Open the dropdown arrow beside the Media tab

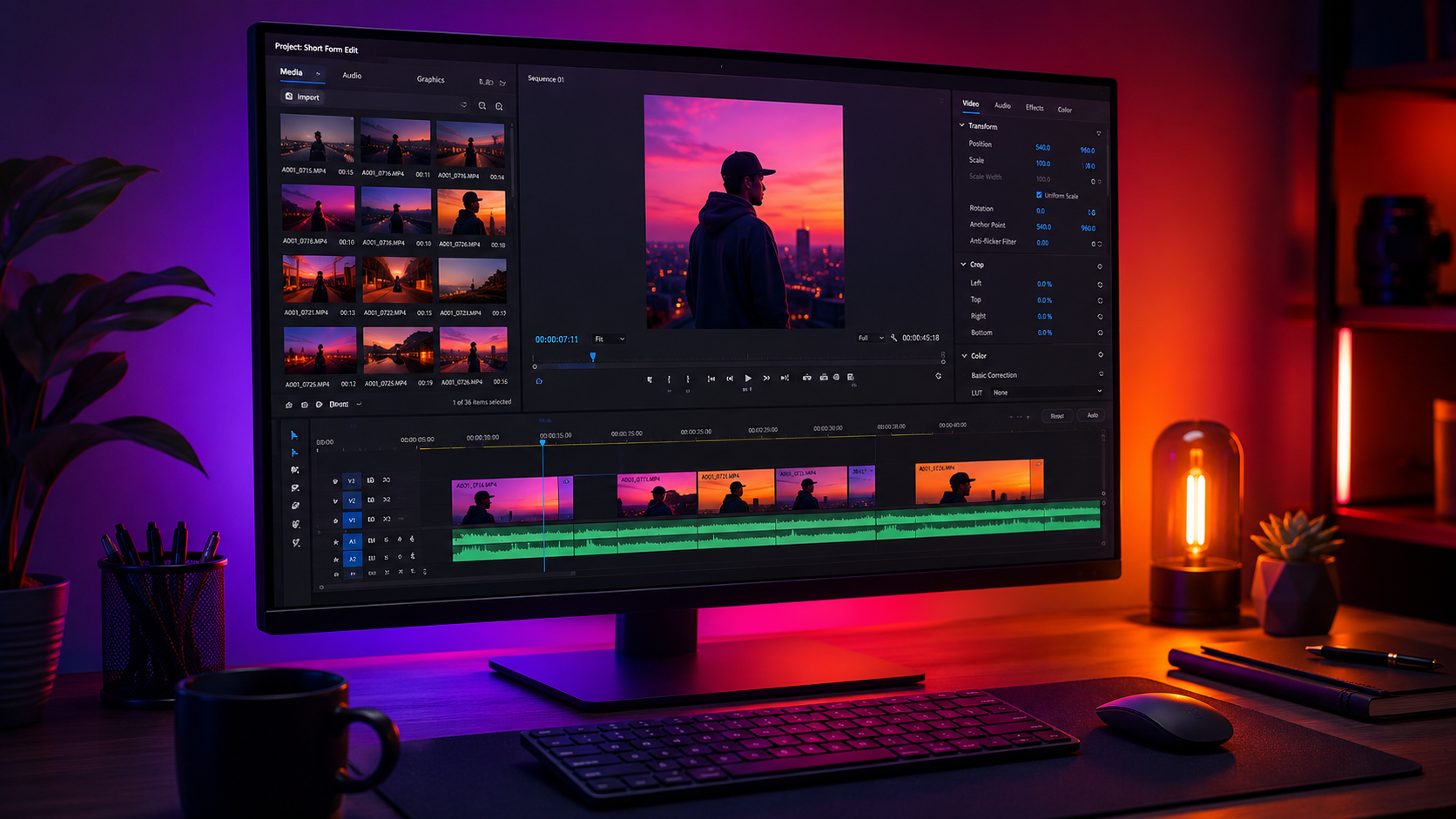(318, 74)
